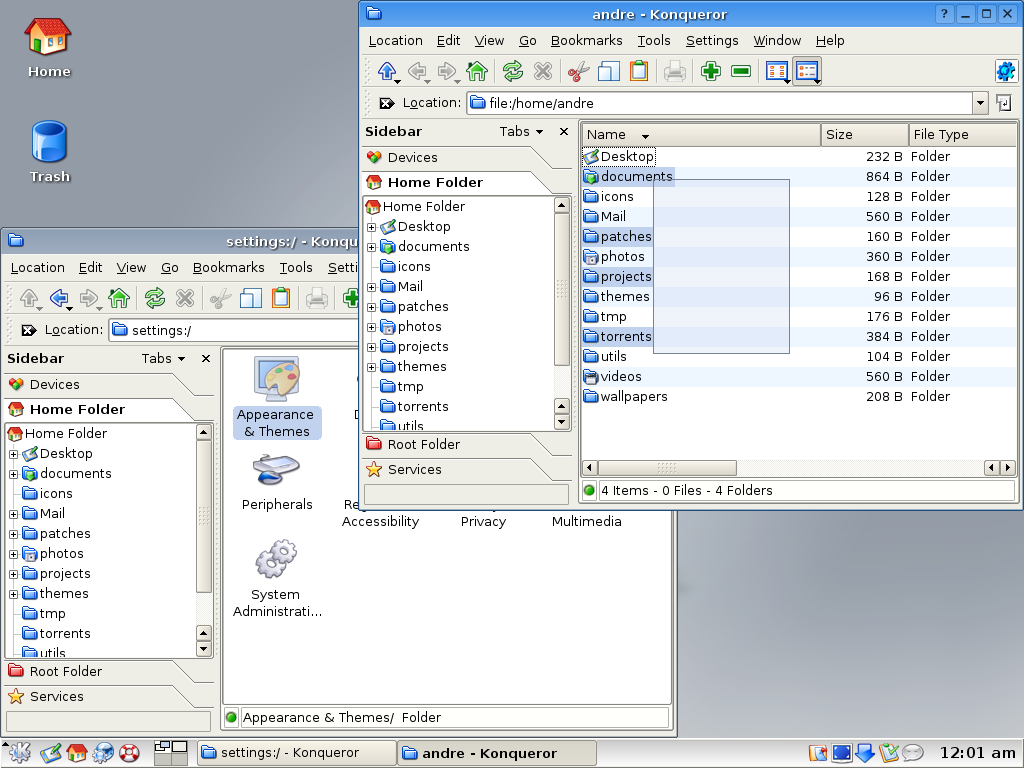
Task: Click horizontal scrollbar in andre file list
Action: pos(667,468)
